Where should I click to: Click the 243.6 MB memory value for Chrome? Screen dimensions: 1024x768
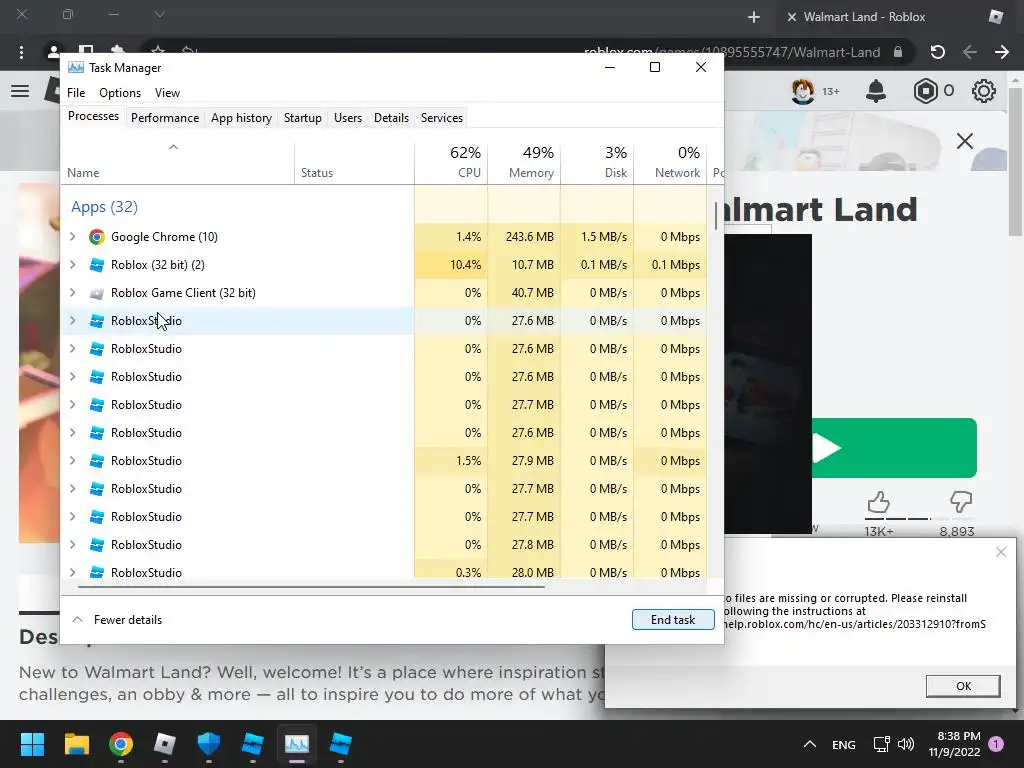[x=529, y=236]
